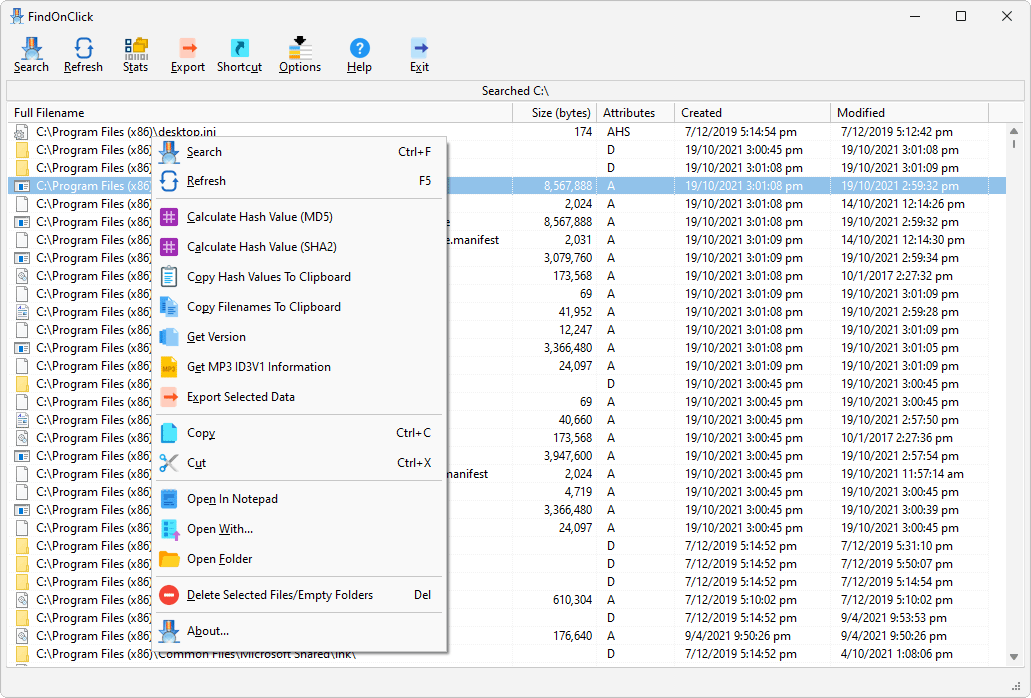Click the window resize grip corner

click(x=1017, y=686)
